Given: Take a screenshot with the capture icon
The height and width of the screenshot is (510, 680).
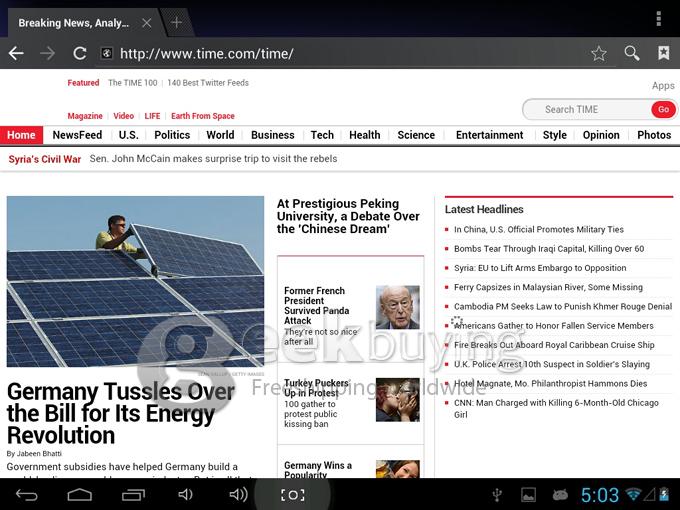Looking at the screenshot, I should 292,495.
